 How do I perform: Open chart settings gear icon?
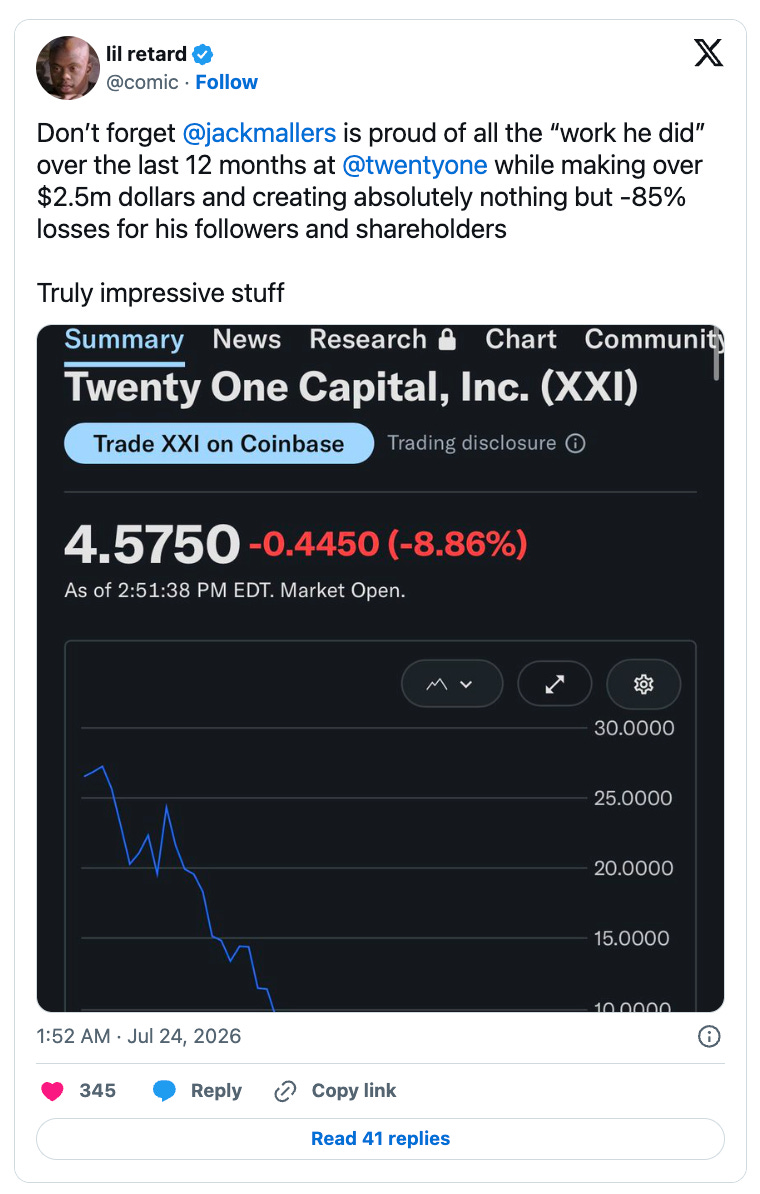tap(643, 684)
